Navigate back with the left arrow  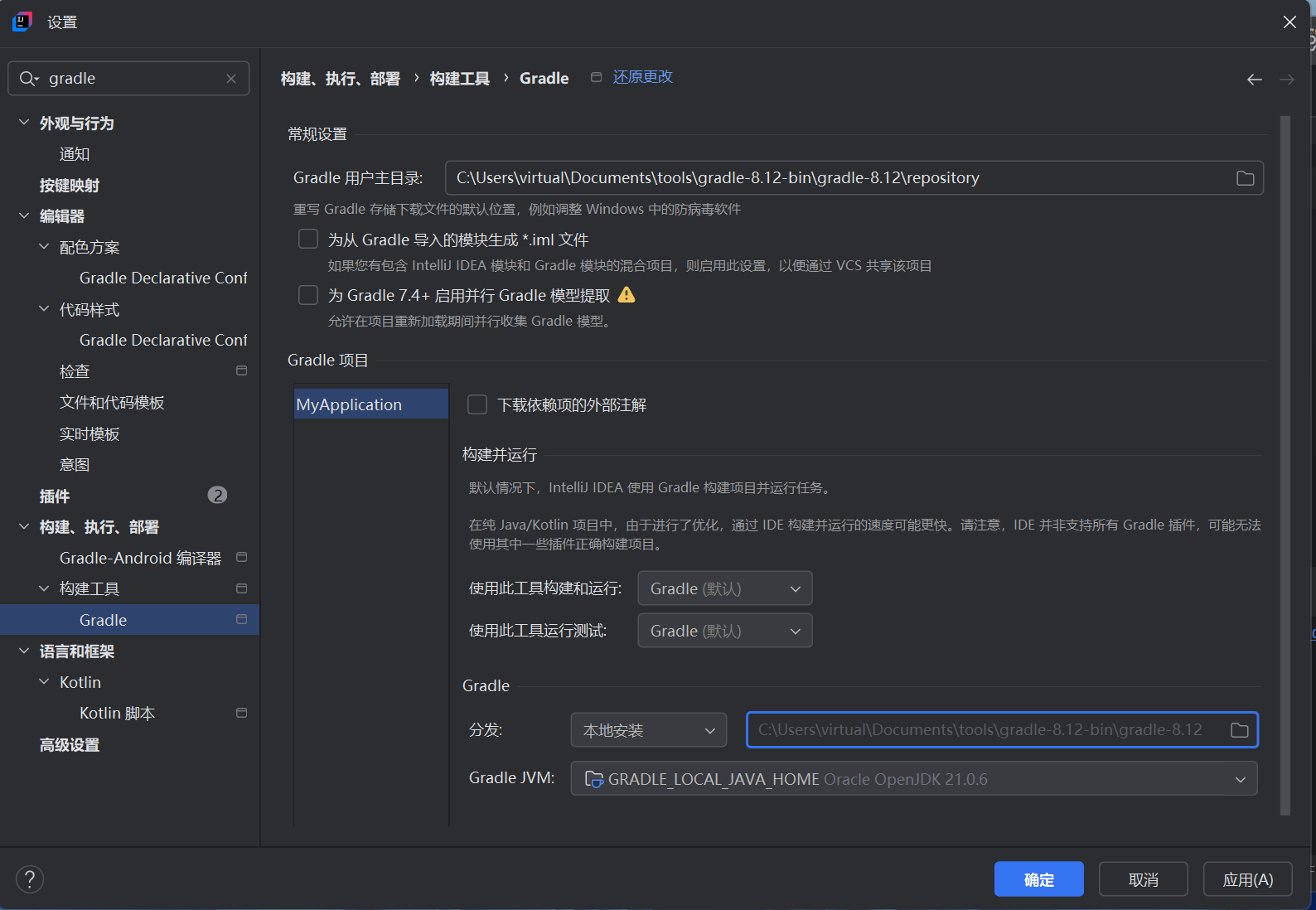1255,80
